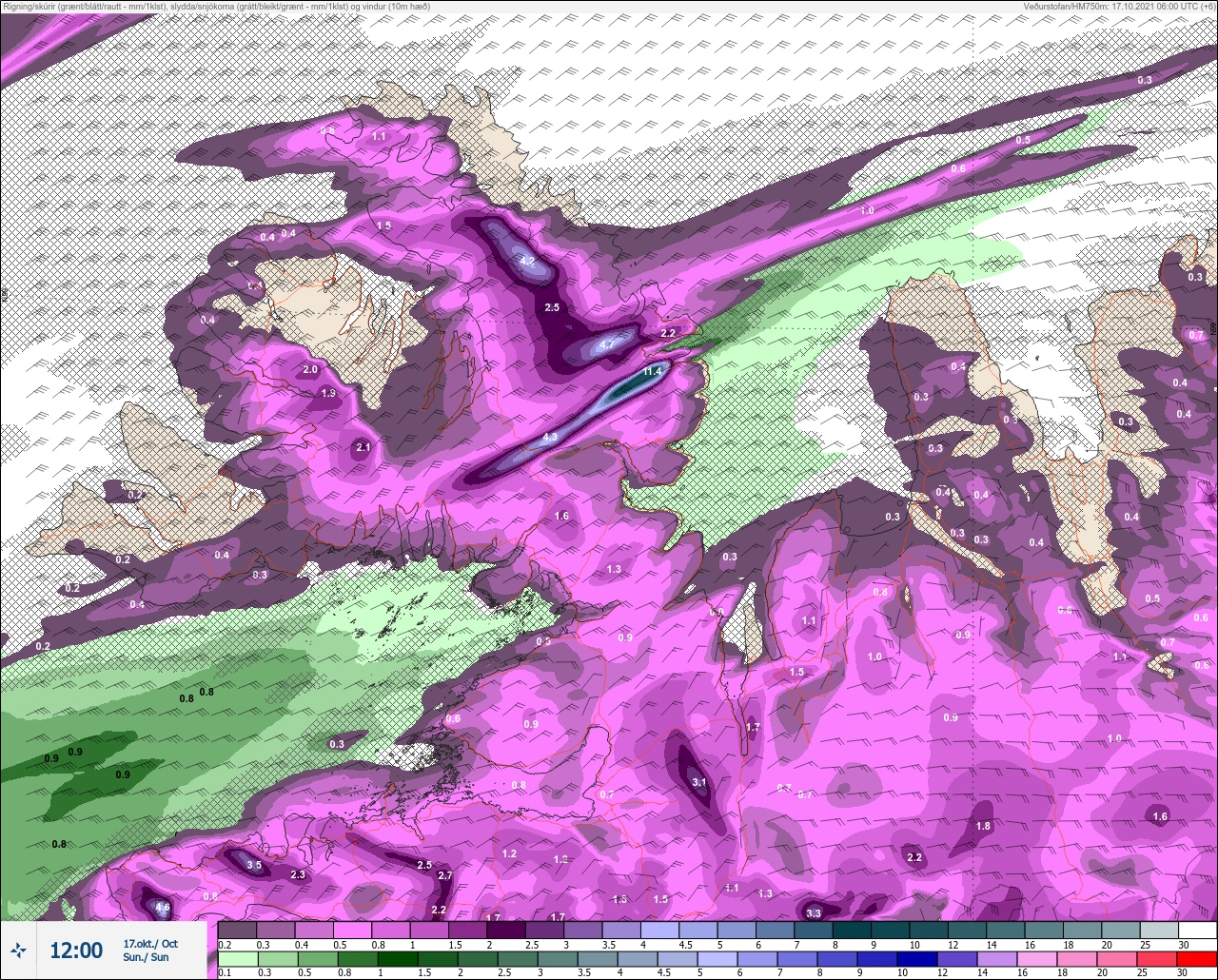Click the 1.8 precipitation value on the map
The height and width of the screenshot is (980, 1218).
(x=984, y=826)
